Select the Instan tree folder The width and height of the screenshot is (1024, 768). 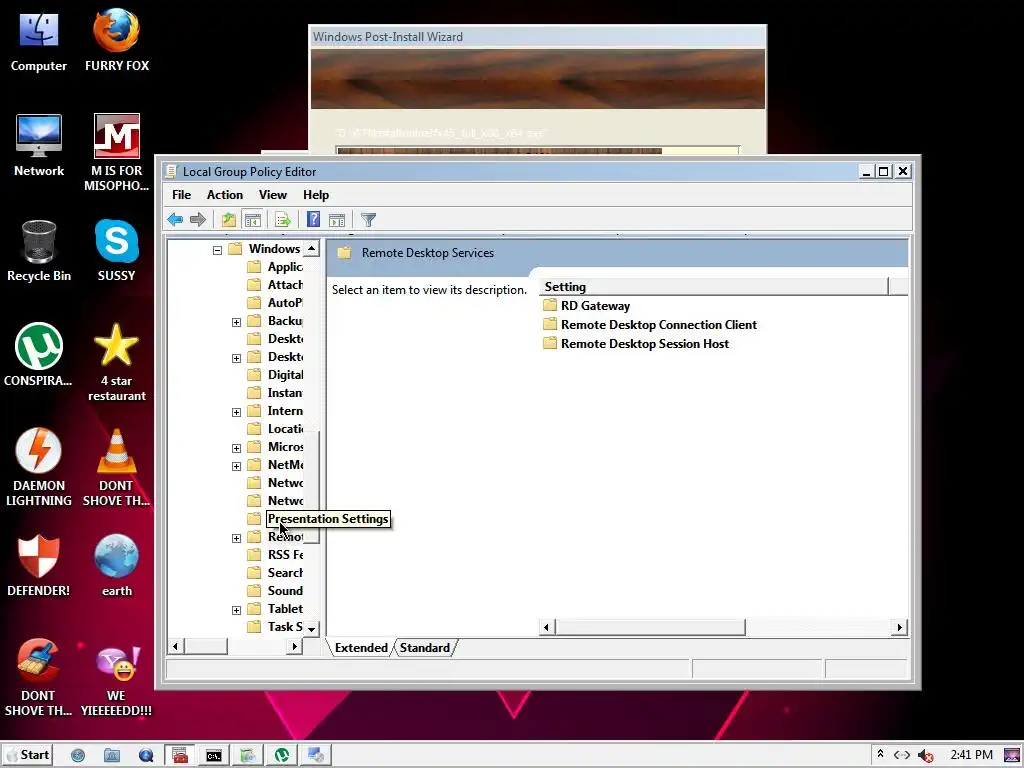pyautogui.click(x=275, y=392)
